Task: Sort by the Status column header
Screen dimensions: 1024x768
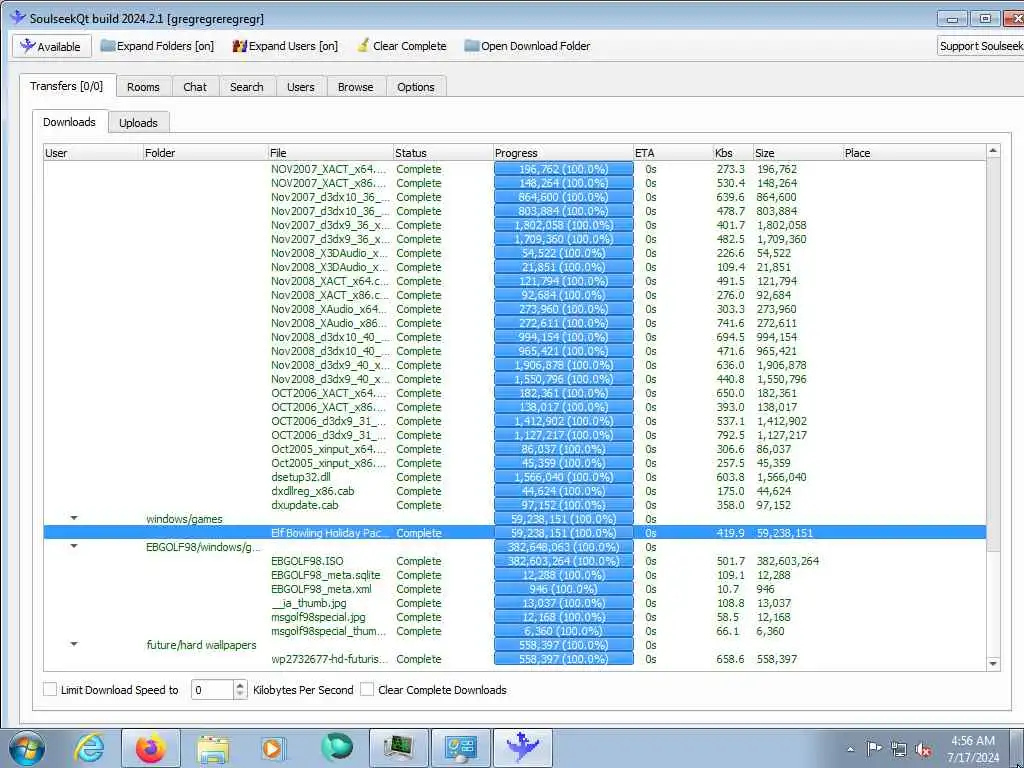Action: click(443, 153)
